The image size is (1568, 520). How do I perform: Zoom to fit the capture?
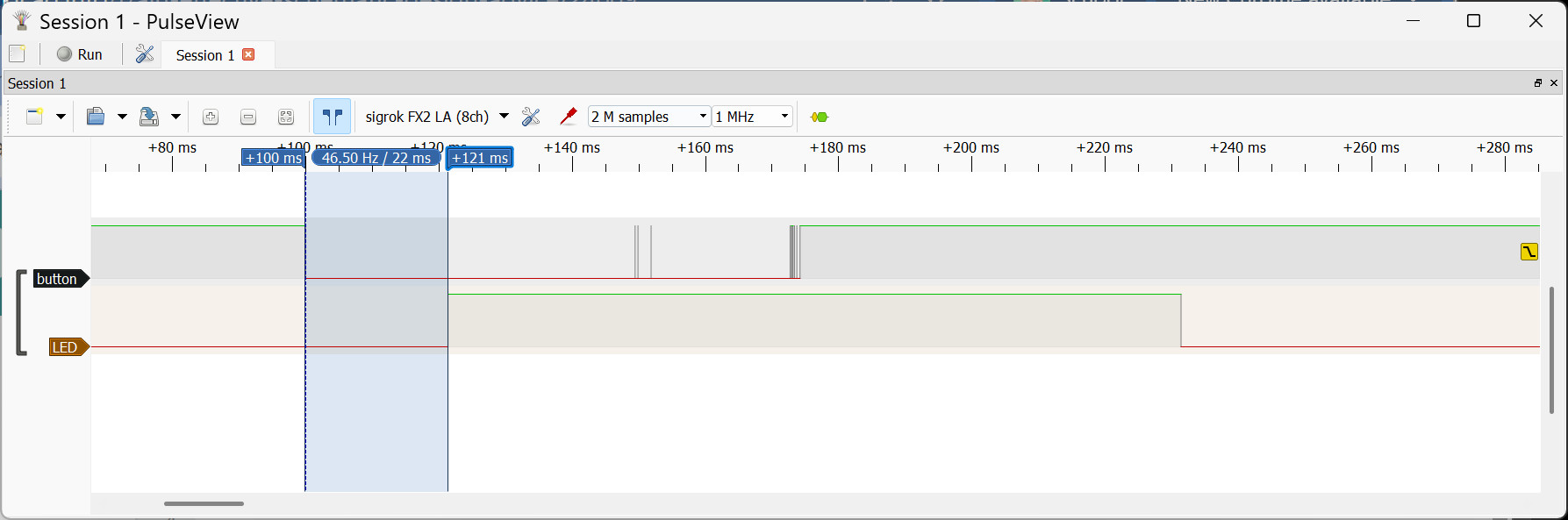(x=286, y=117)
